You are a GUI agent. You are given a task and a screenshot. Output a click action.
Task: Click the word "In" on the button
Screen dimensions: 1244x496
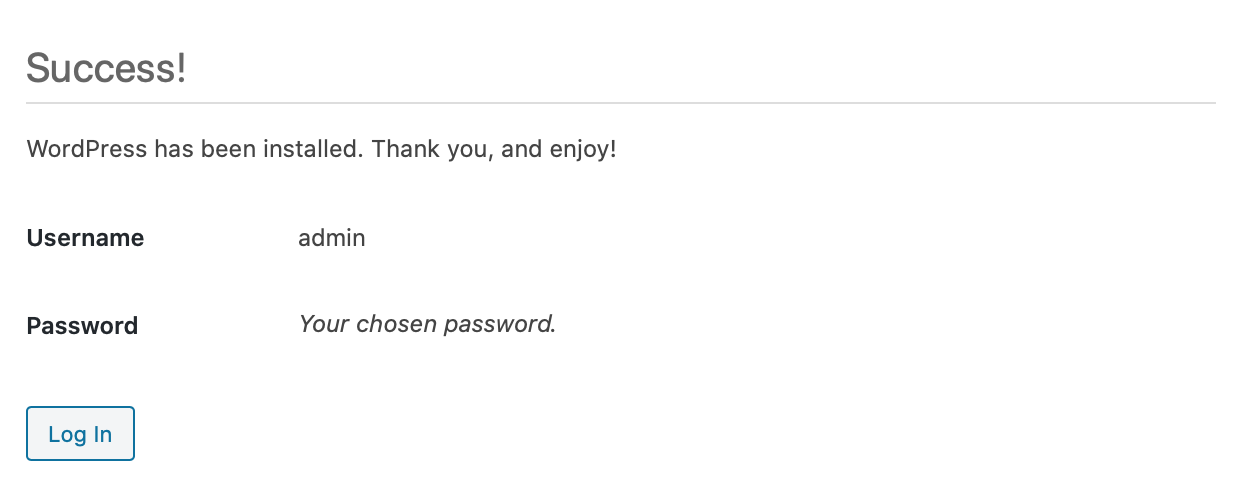[102, 434]
